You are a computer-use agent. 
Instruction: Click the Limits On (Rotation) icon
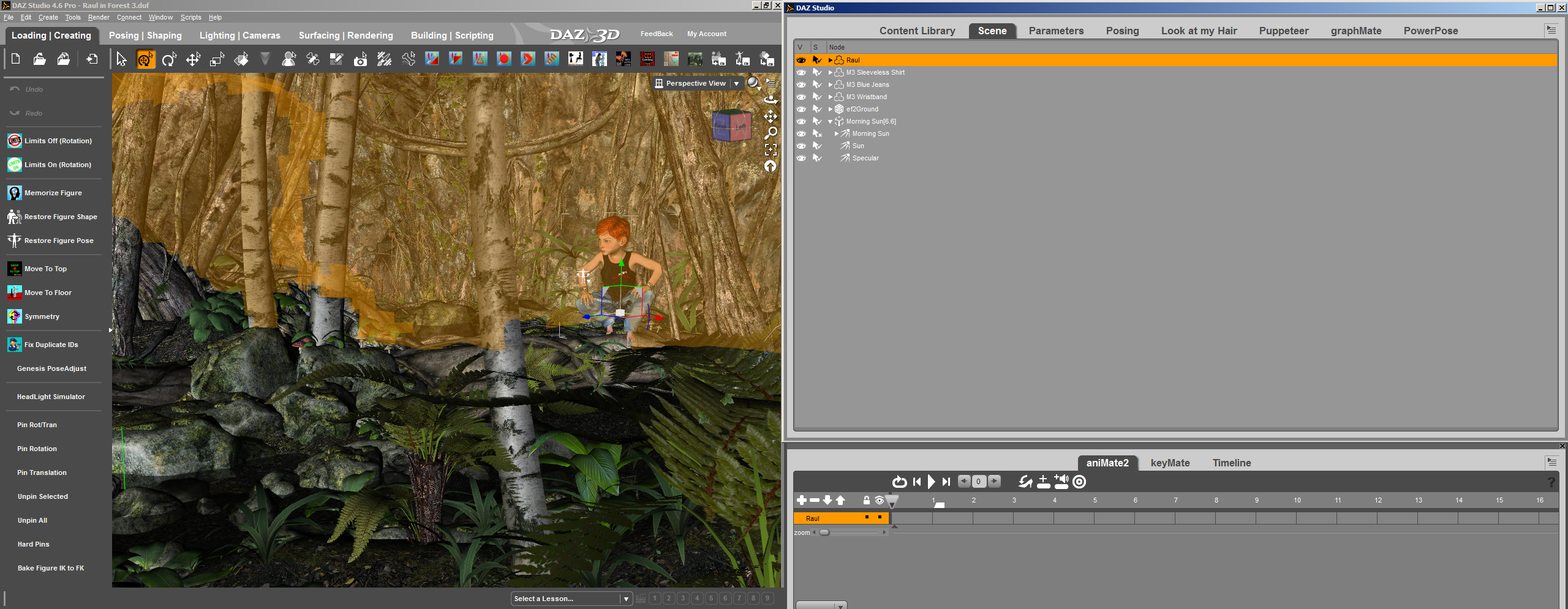pos(15,165)
